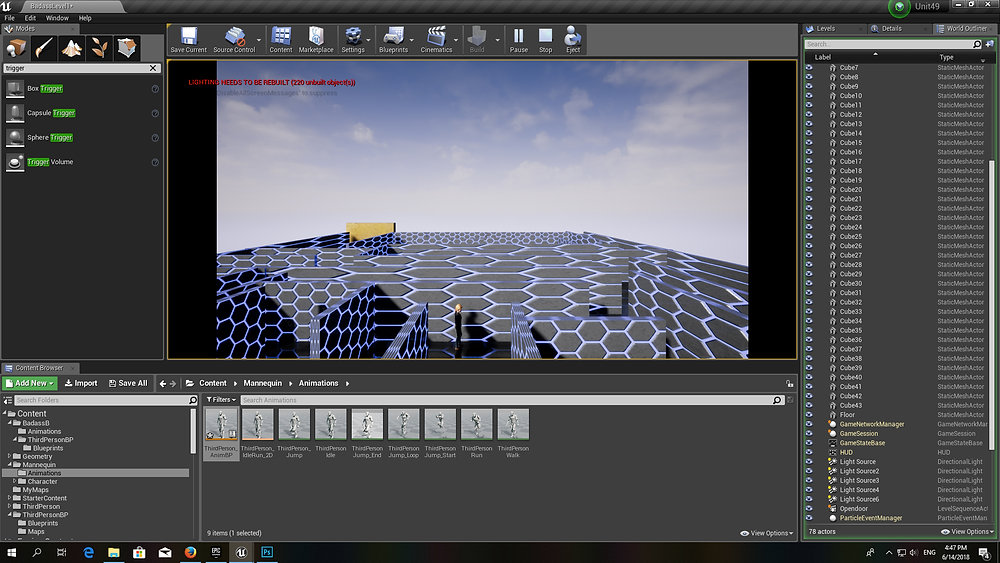Select the Landscape mode icon
The image size is (1000, 563).
coord(72,48)
